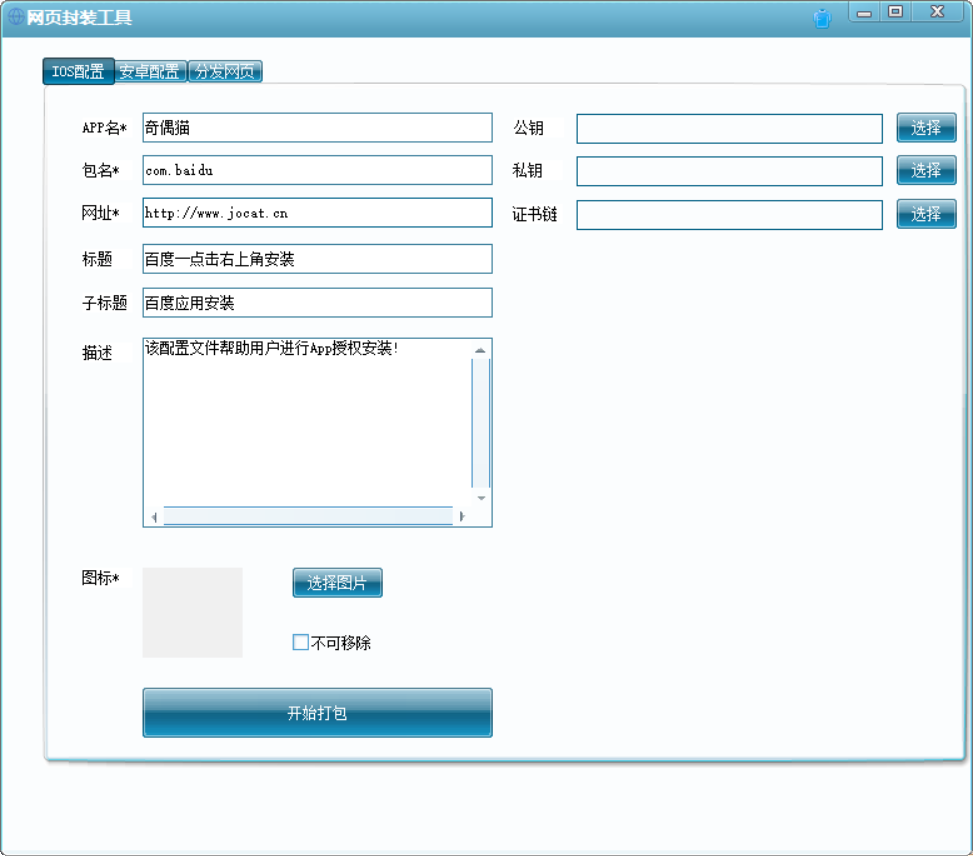The image size is (973, 856).
Task: Click 选择 button next to 私钥
Action: point(926,171)
